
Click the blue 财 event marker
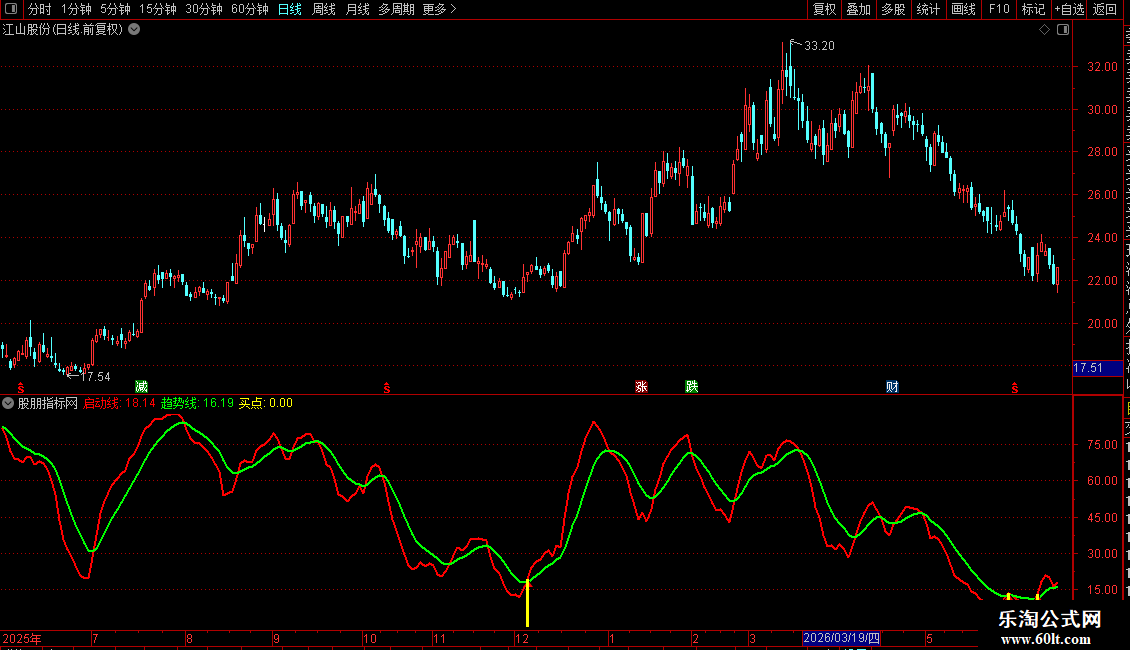pyautogui.click(x=892, y=387)
